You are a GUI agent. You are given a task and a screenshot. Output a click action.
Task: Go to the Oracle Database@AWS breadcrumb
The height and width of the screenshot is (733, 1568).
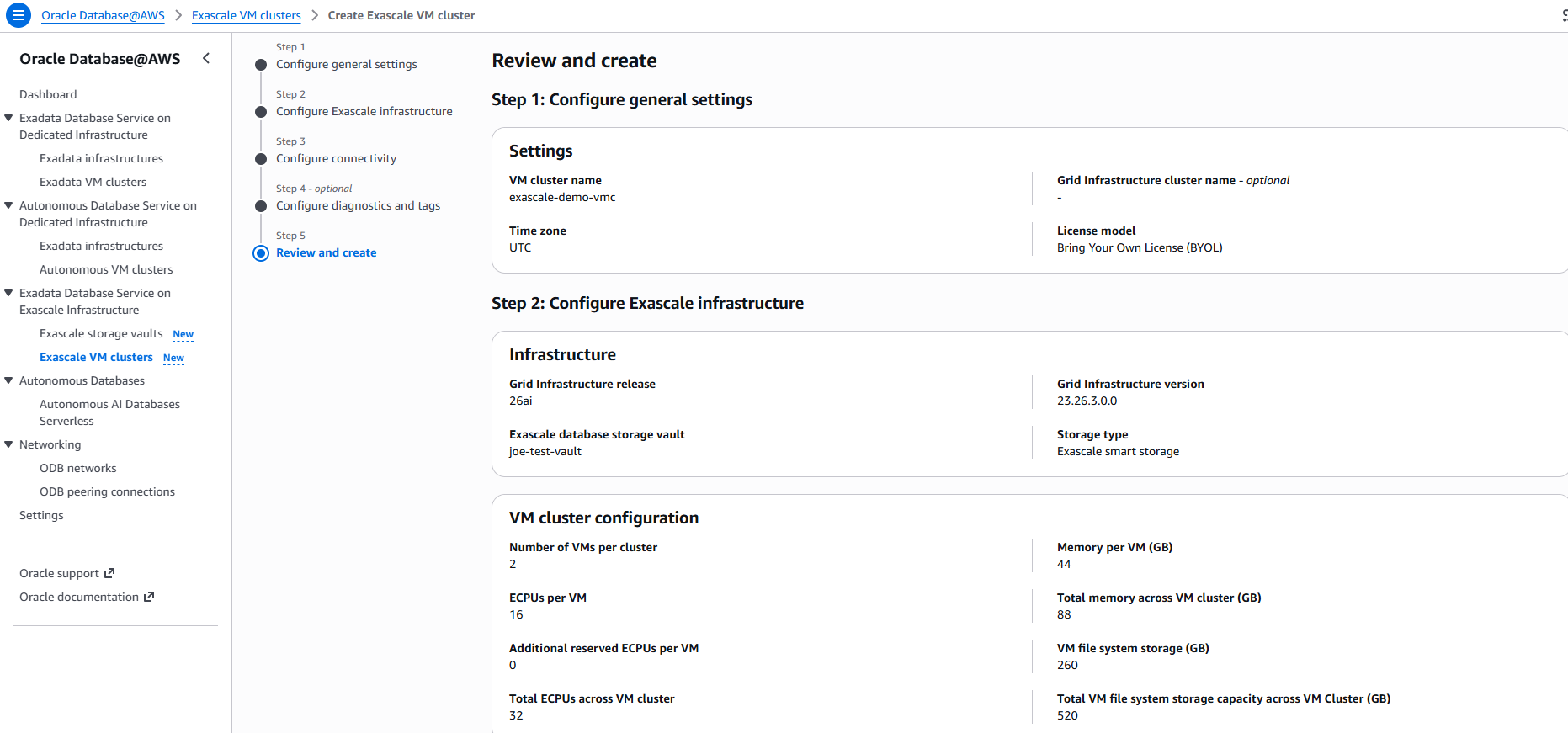(103, 15)
